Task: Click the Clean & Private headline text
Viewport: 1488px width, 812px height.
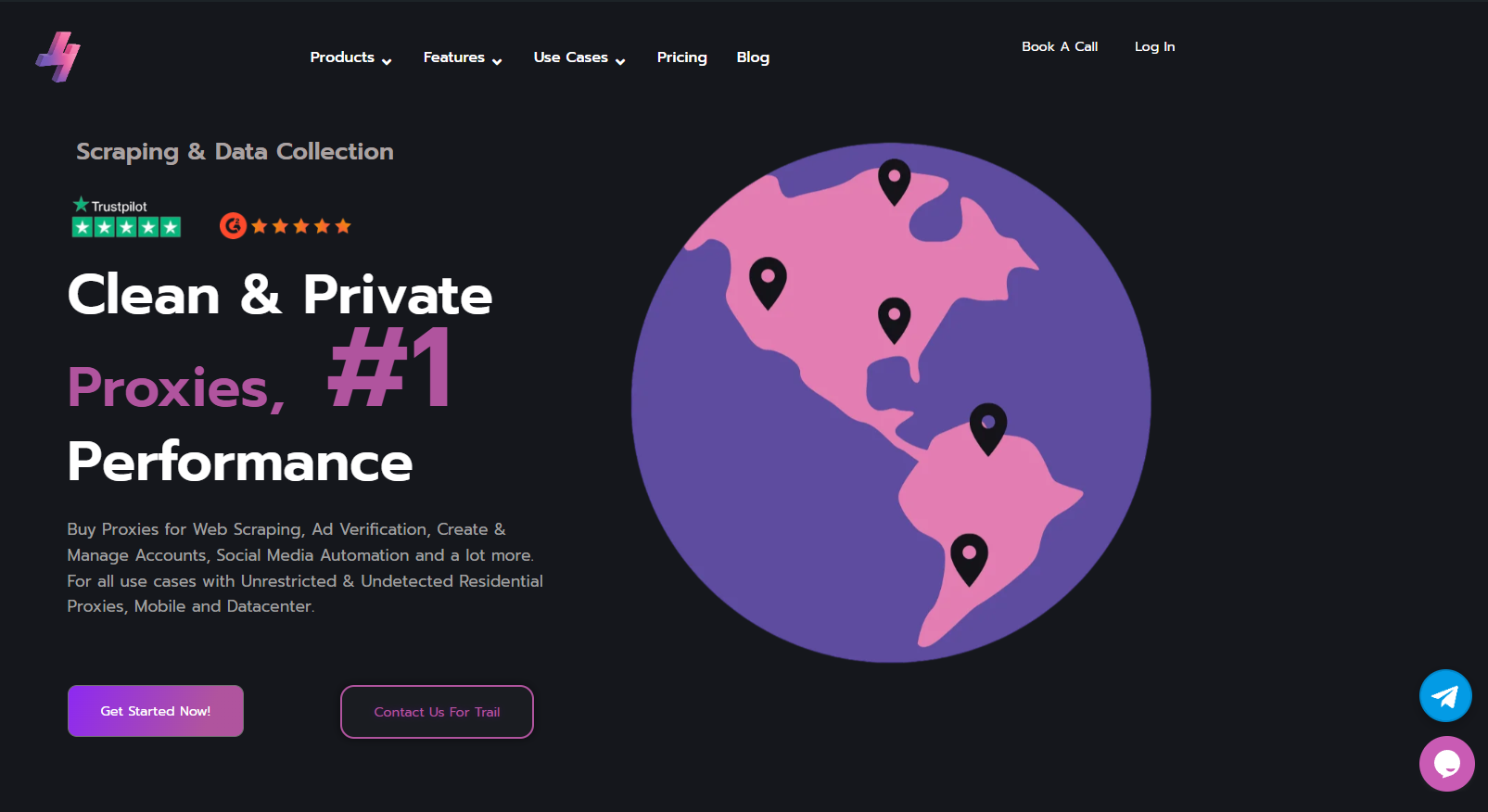Action: pos(280,295)
